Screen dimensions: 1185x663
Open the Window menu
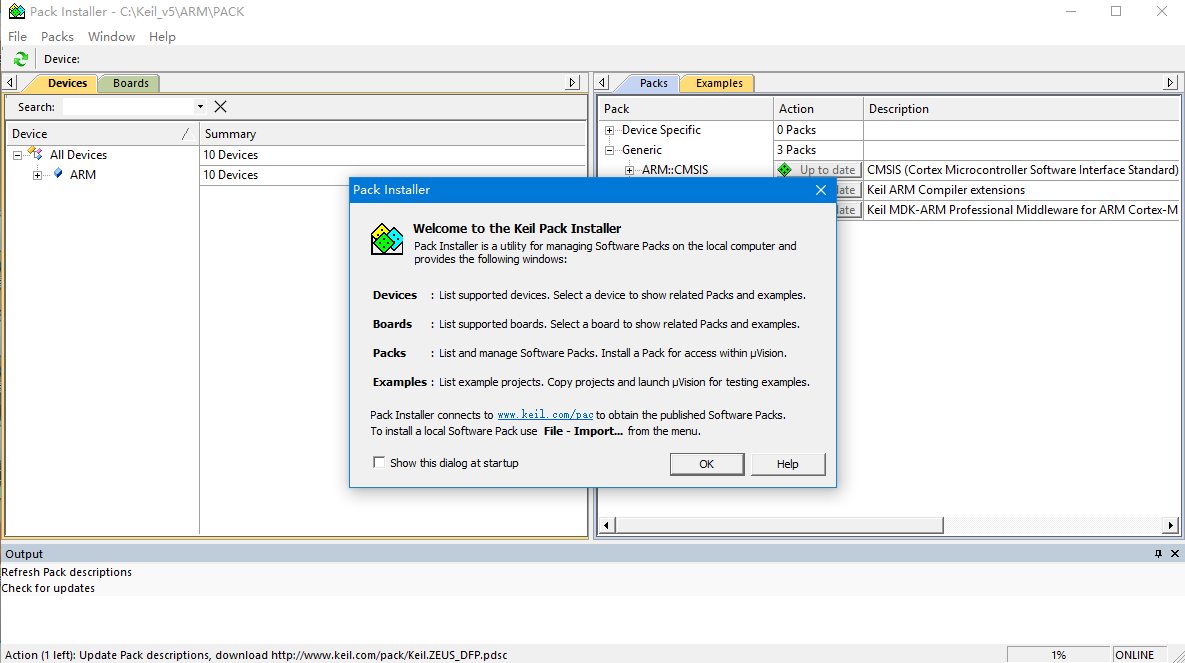click(111, 36)
